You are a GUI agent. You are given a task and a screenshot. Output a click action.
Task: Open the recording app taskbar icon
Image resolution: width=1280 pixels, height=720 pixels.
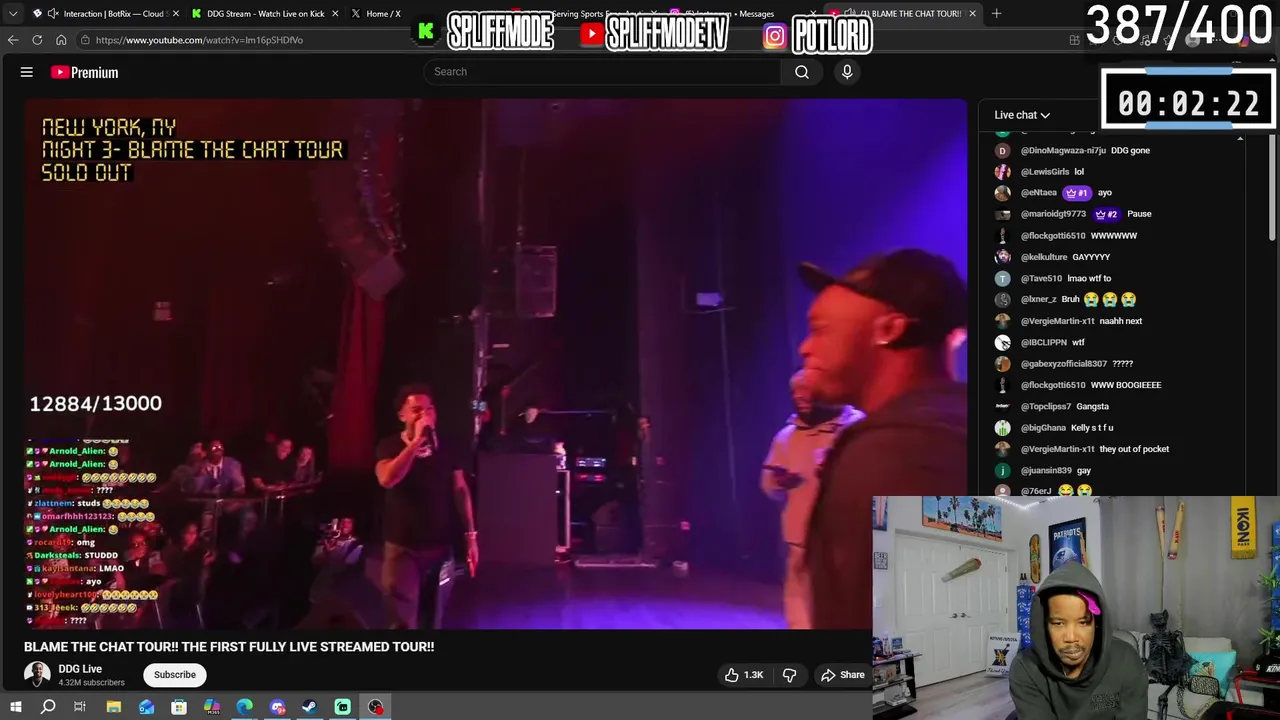[x=375, y=707]
